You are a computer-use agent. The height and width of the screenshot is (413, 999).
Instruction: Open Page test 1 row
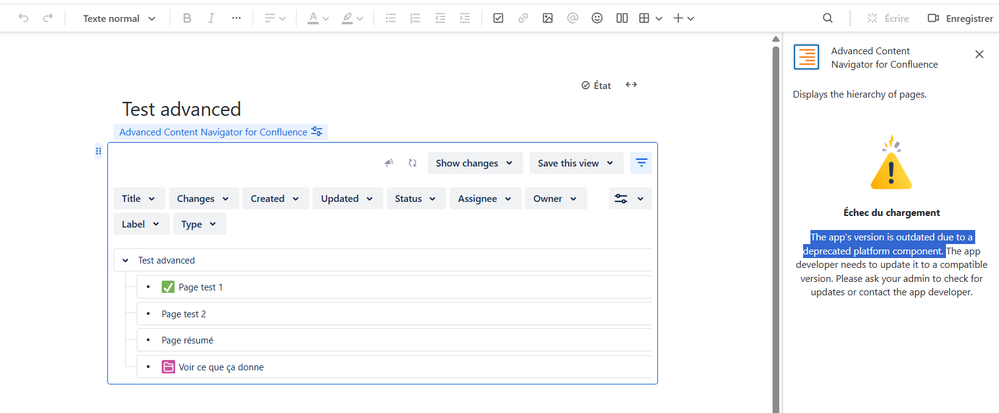click(x=394, y=287)
